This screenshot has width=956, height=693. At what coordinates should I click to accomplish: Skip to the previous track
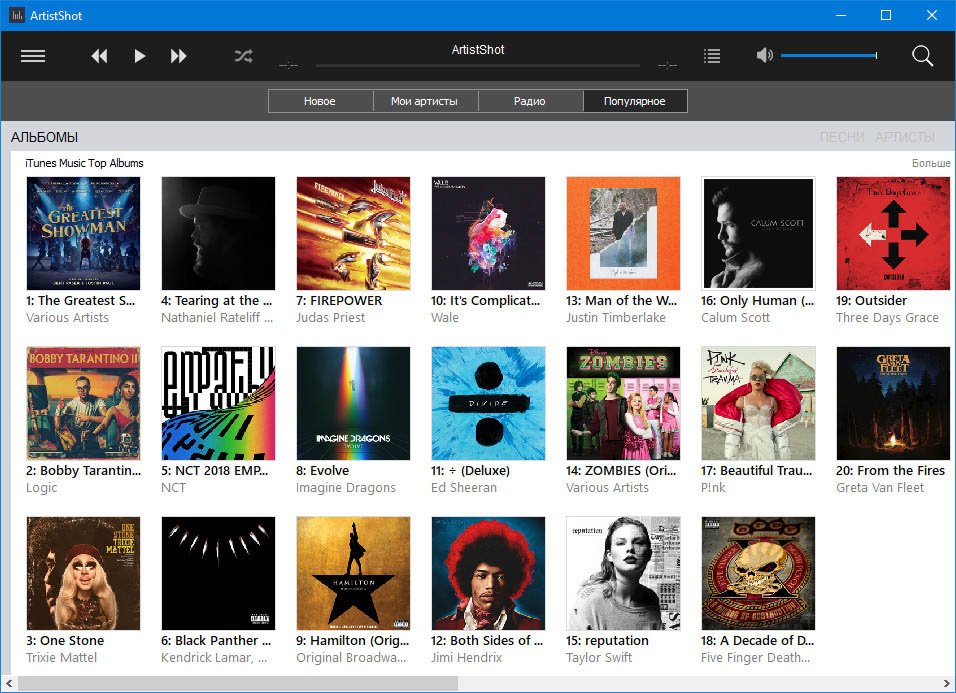(99, 56)
